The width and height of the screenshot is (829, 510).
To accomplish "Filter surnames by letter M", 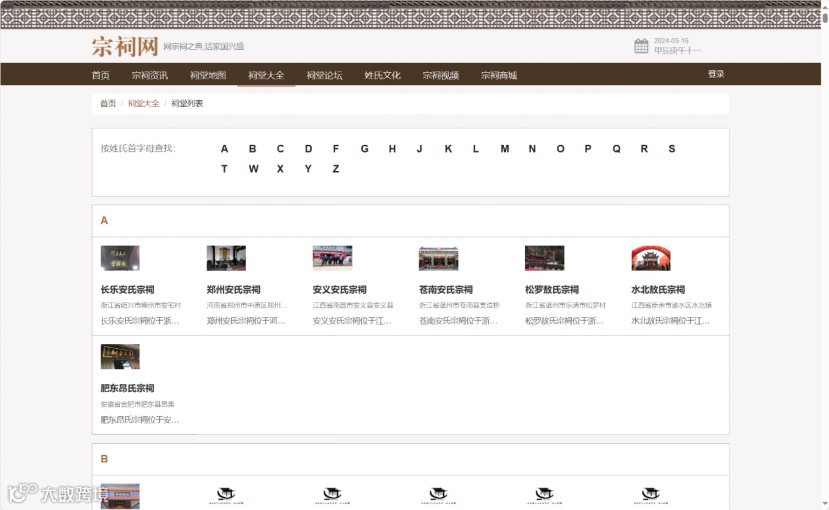I will [x=505, y=149].
